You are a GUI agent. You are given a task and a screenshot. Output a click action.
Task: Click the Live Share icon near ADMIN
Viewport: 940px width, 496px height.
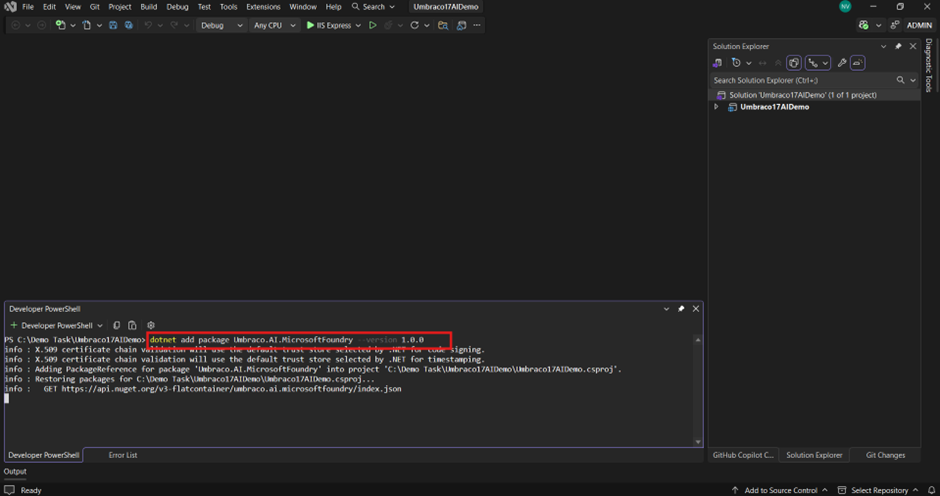coord(894,25)
